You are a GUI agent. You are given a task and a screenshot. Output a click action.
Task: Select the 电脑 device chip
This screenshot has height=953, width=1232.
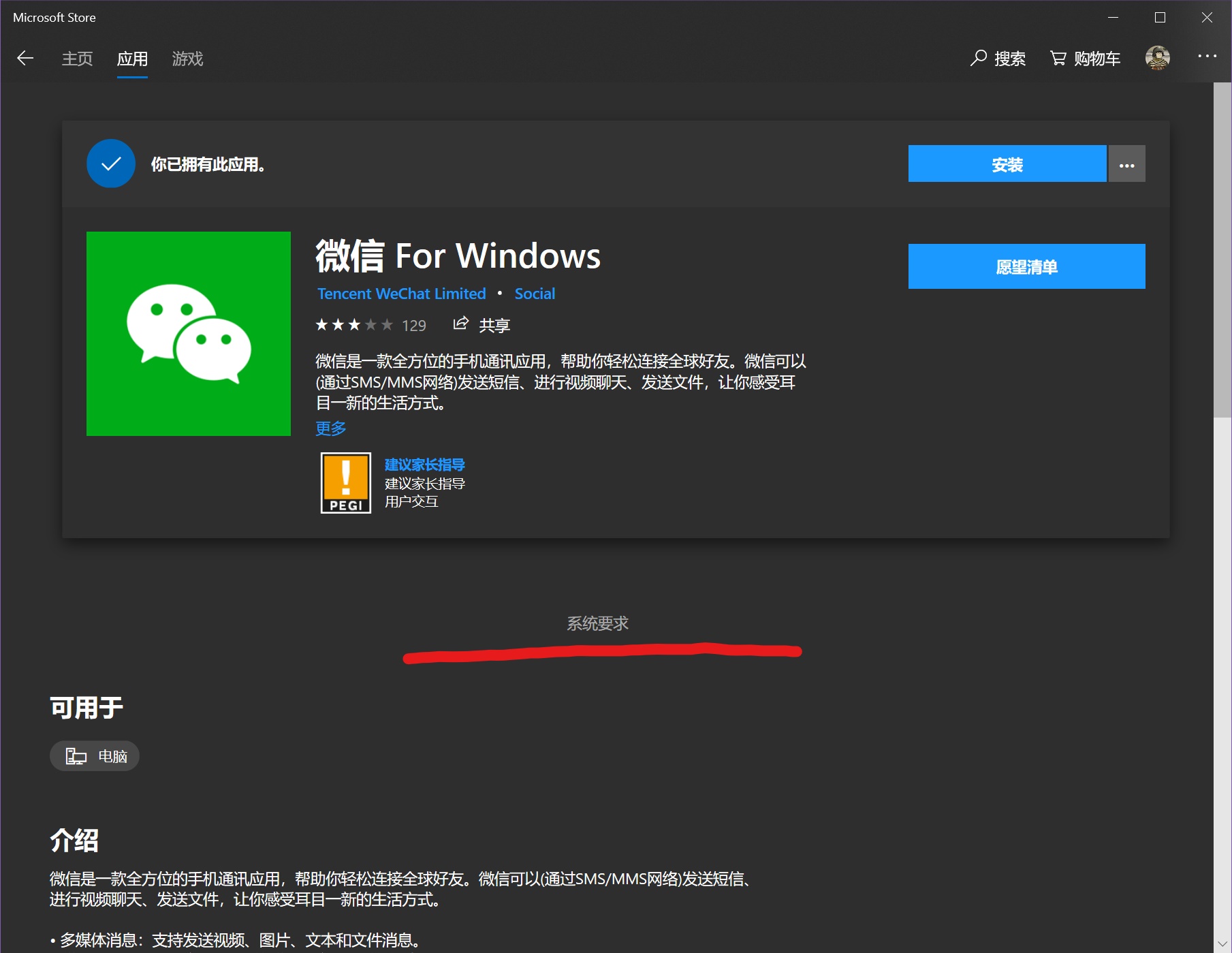[x=95, y=756]
